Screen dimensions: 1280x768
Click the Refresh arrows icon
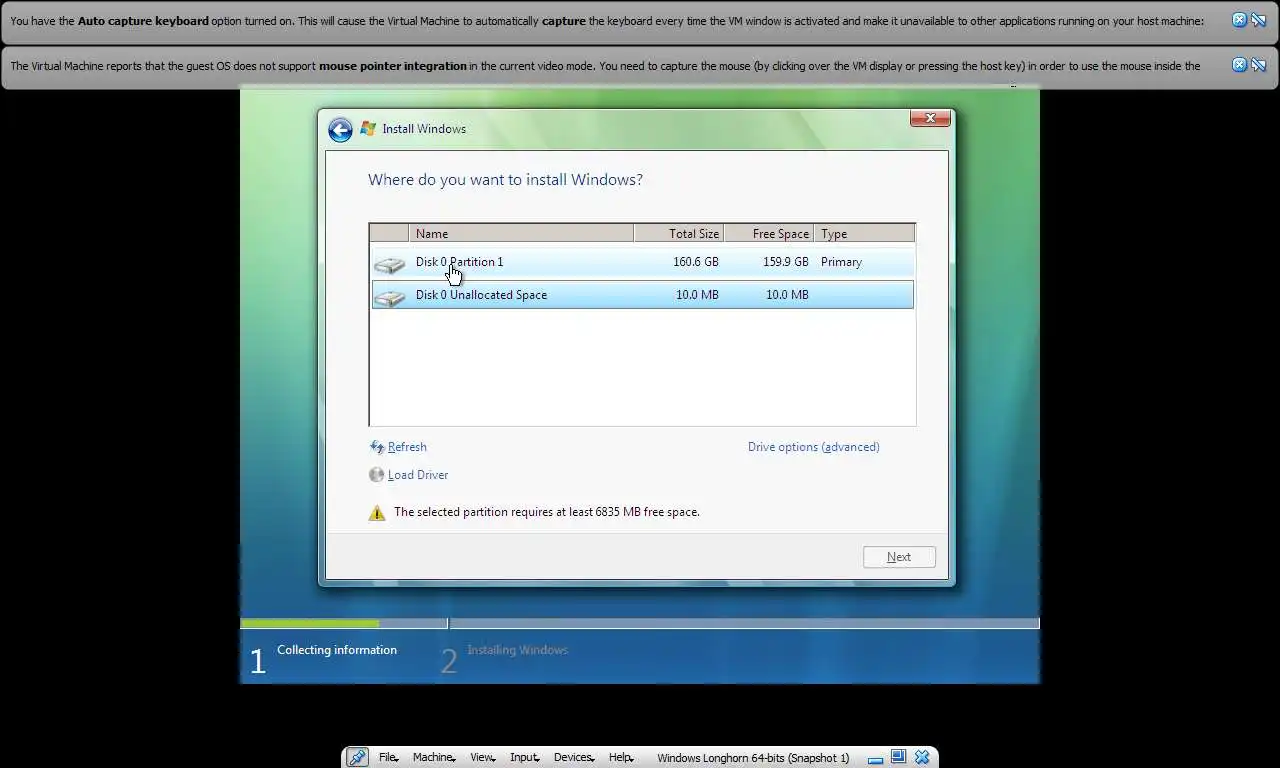tap(377, 447)
